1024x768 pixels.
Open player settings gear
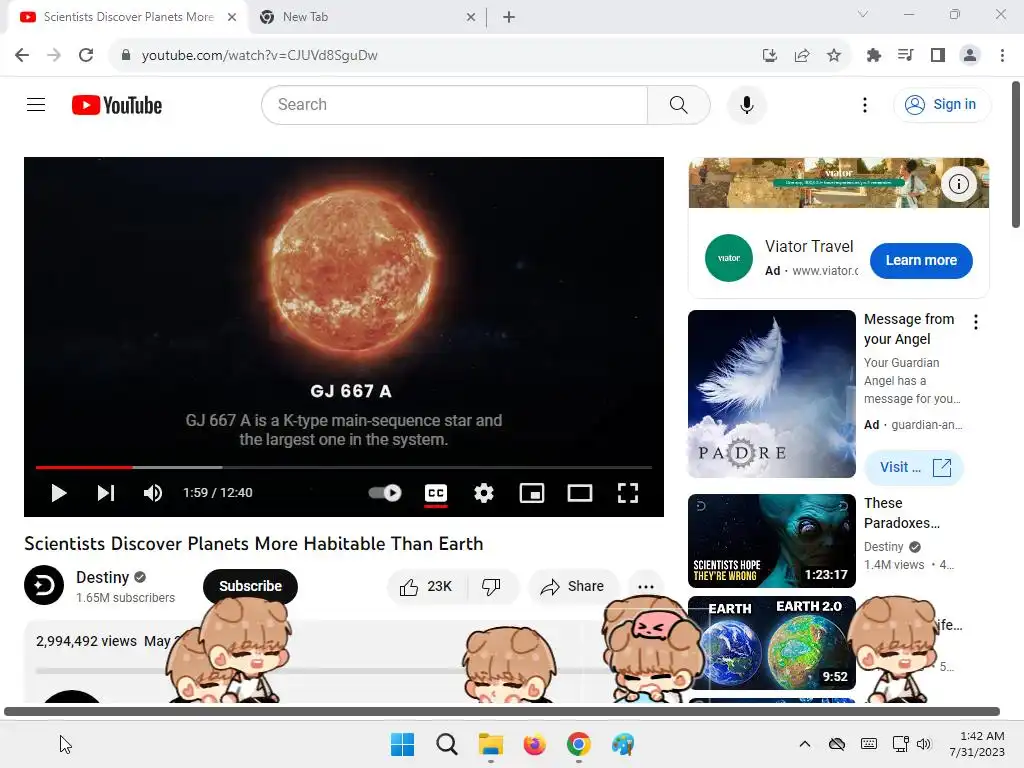point(483,493)
